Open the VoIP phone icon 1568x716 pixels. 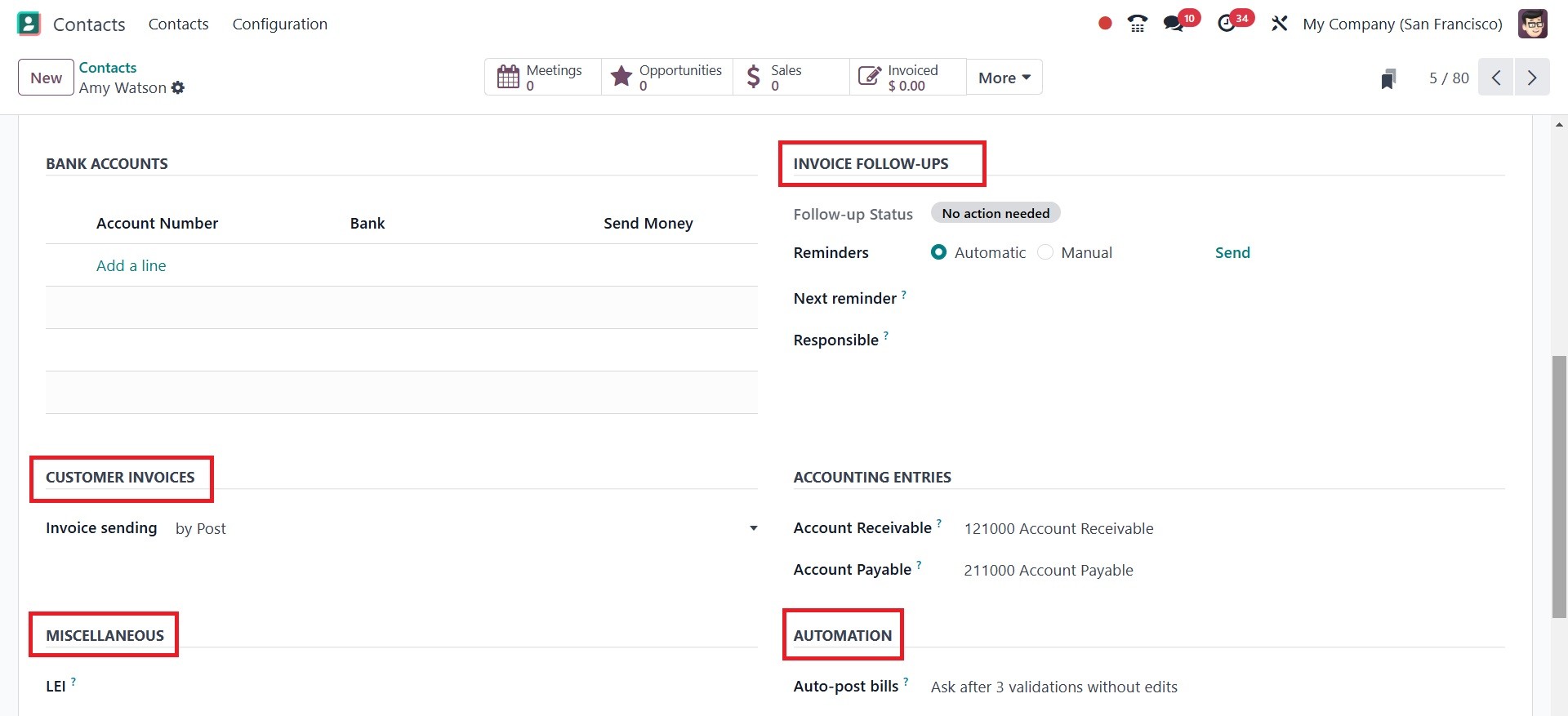[x=1137, y=24]
